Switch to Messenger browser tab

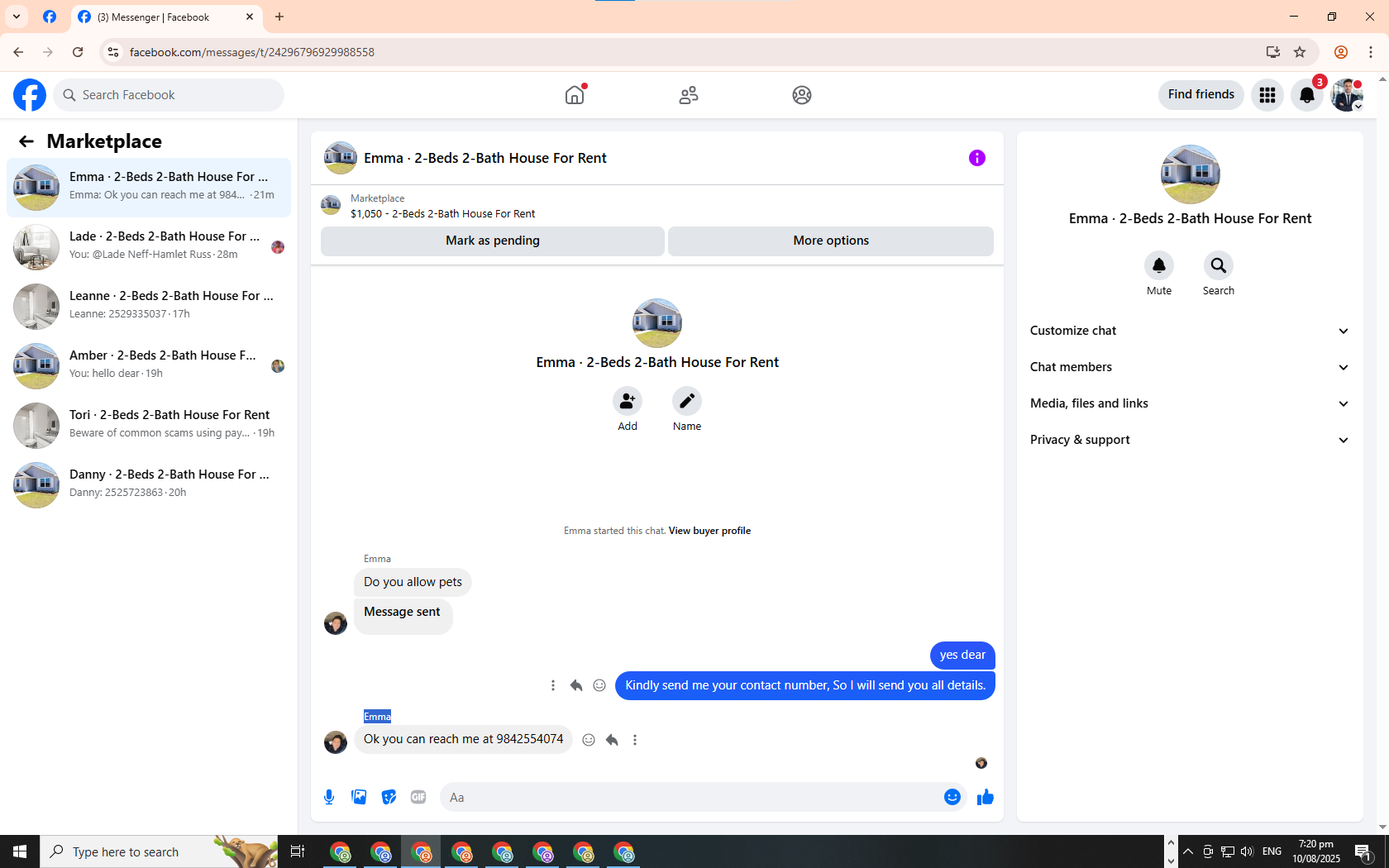pos(167,17)
